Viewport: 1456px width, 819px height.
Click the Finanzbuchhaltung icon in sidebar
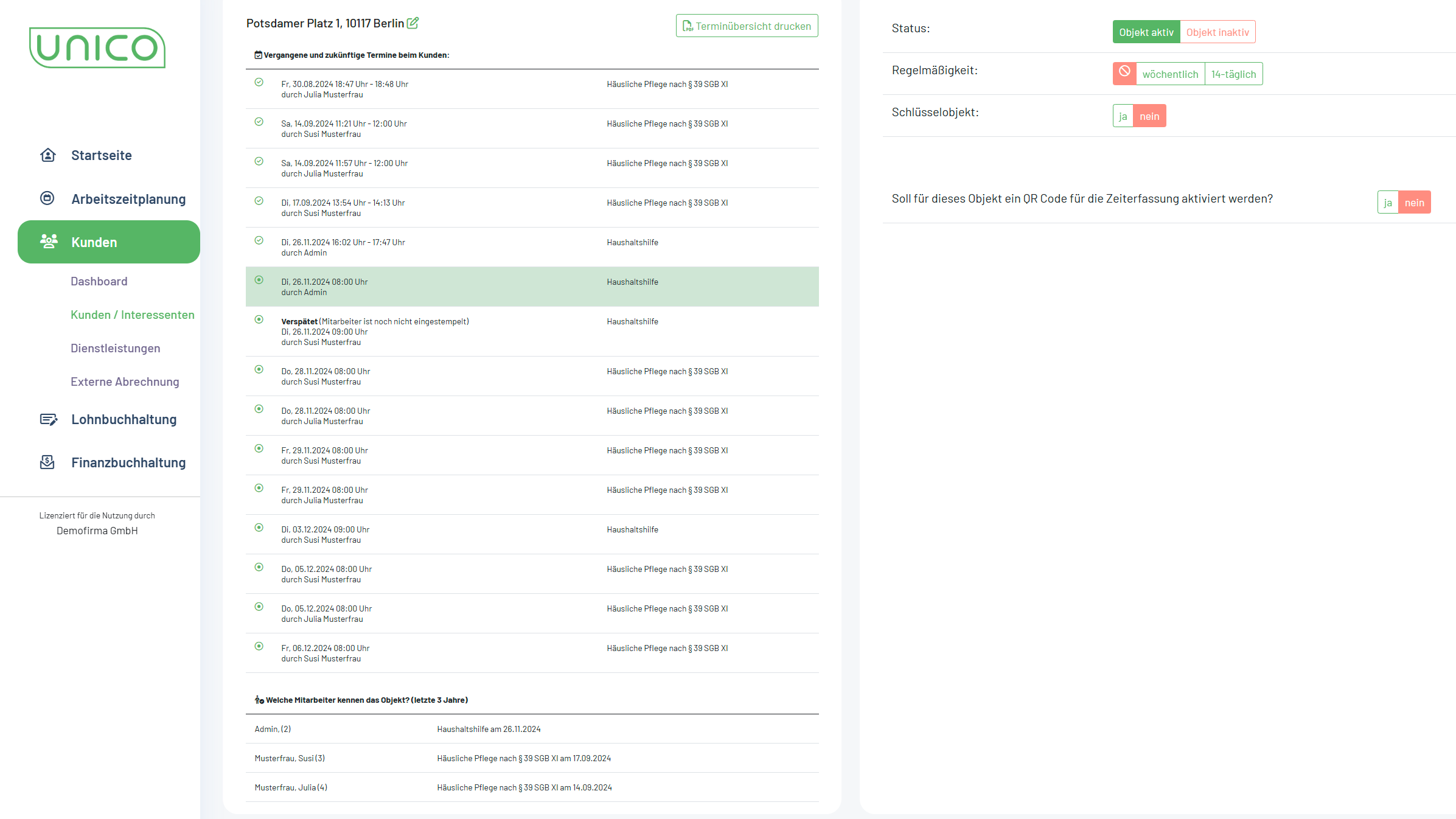click(x=47, y=462)
